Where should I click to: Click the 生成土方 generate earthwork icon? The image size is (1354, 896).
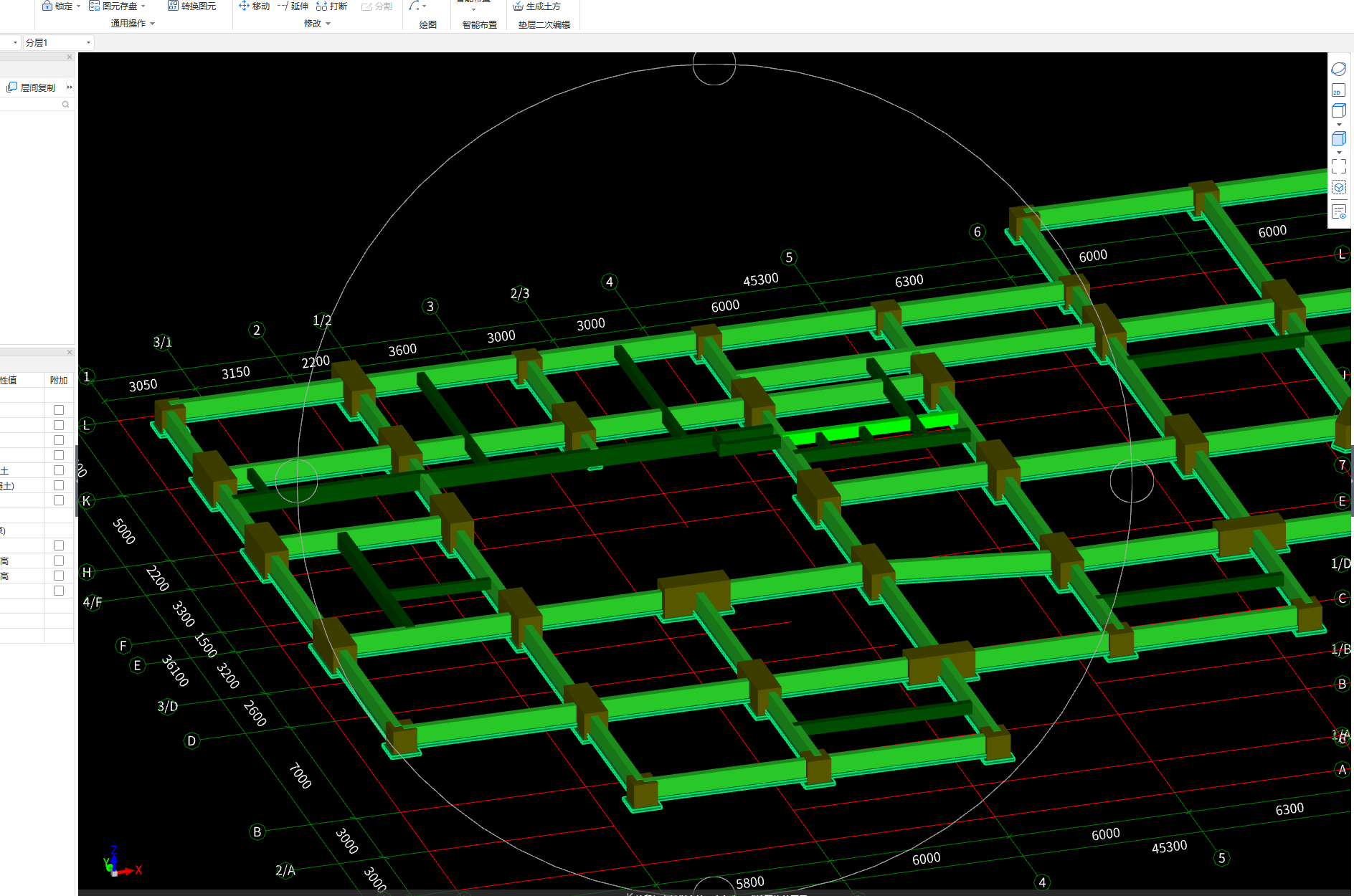click(518, 6)
